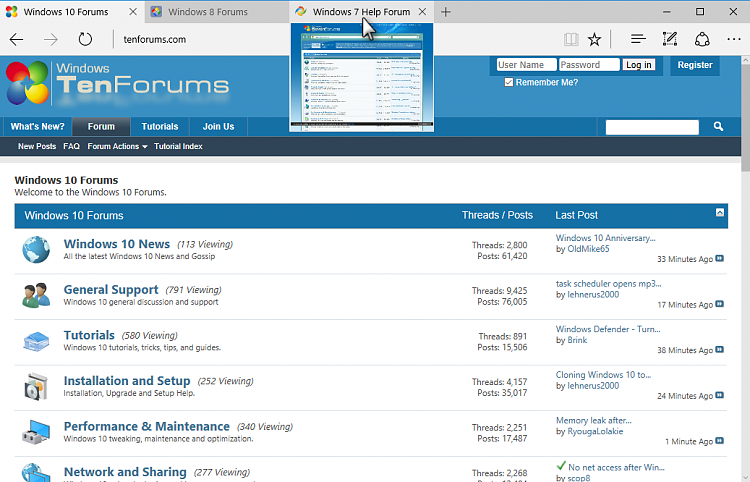Open Reading view book icon
This screenshot has width=750, height=482.
point(571,39)
